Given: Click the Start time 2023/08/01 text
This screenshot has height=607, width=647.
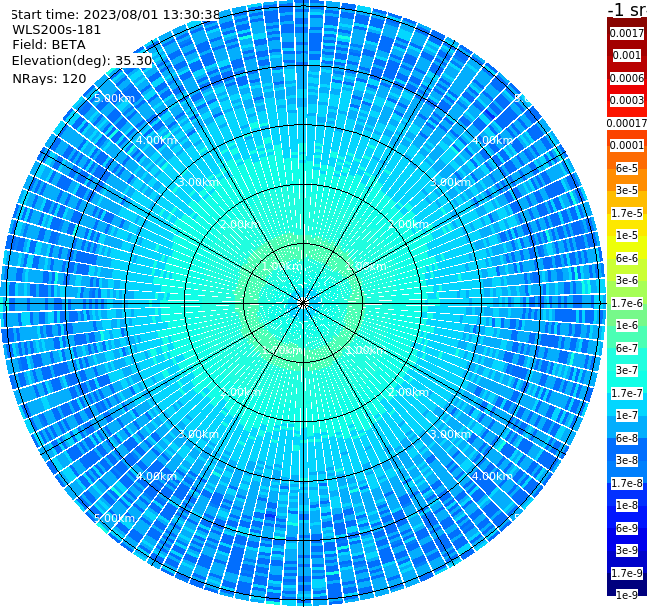Looking at the screenshot, I should 115,14.
